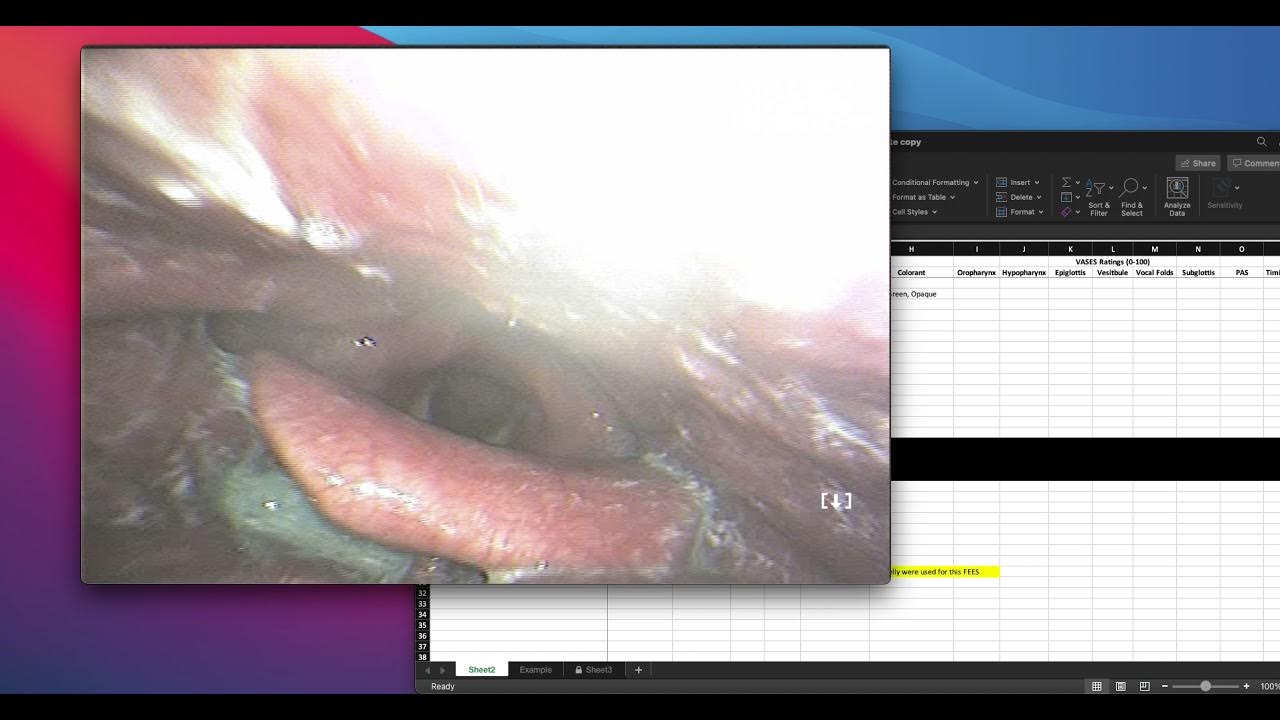This screenshot has width=1280, height=720.
Task: Click the Clear eraser icon
Action: (x=1066, y=212)
